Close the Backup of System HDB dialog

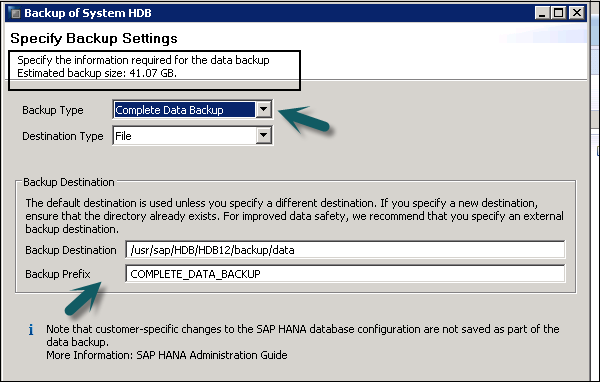(577, 13)
